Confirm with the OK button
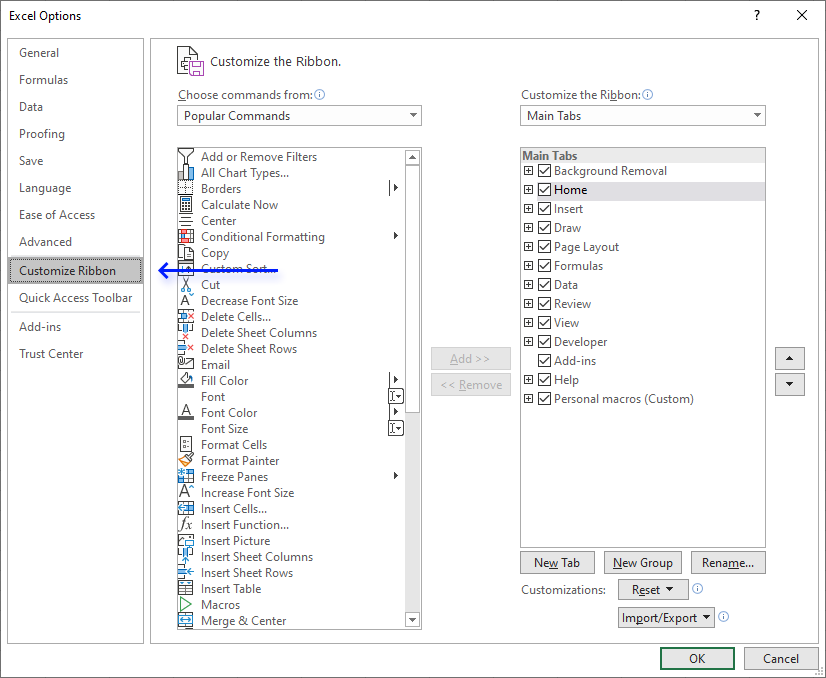The height and width of the screenshot is (678, 826). [697, 659]
